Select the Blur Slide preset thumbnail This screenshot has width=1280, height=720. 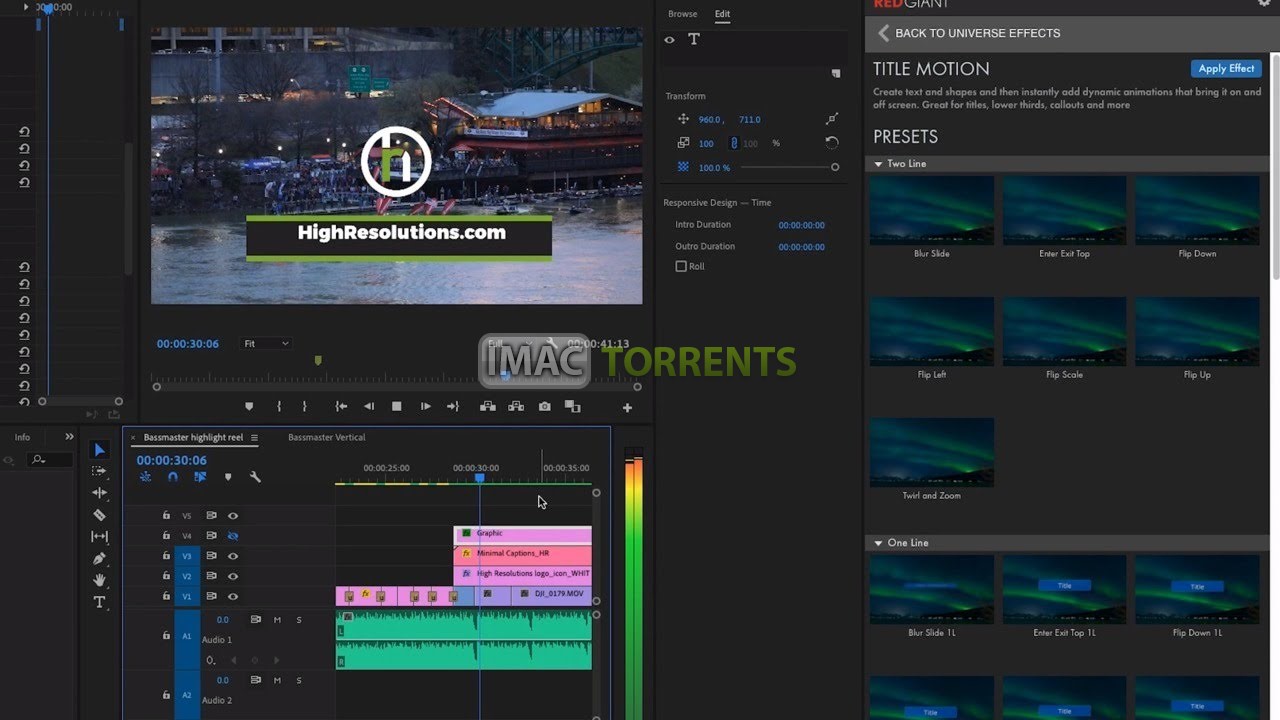(x=932, y=210)
